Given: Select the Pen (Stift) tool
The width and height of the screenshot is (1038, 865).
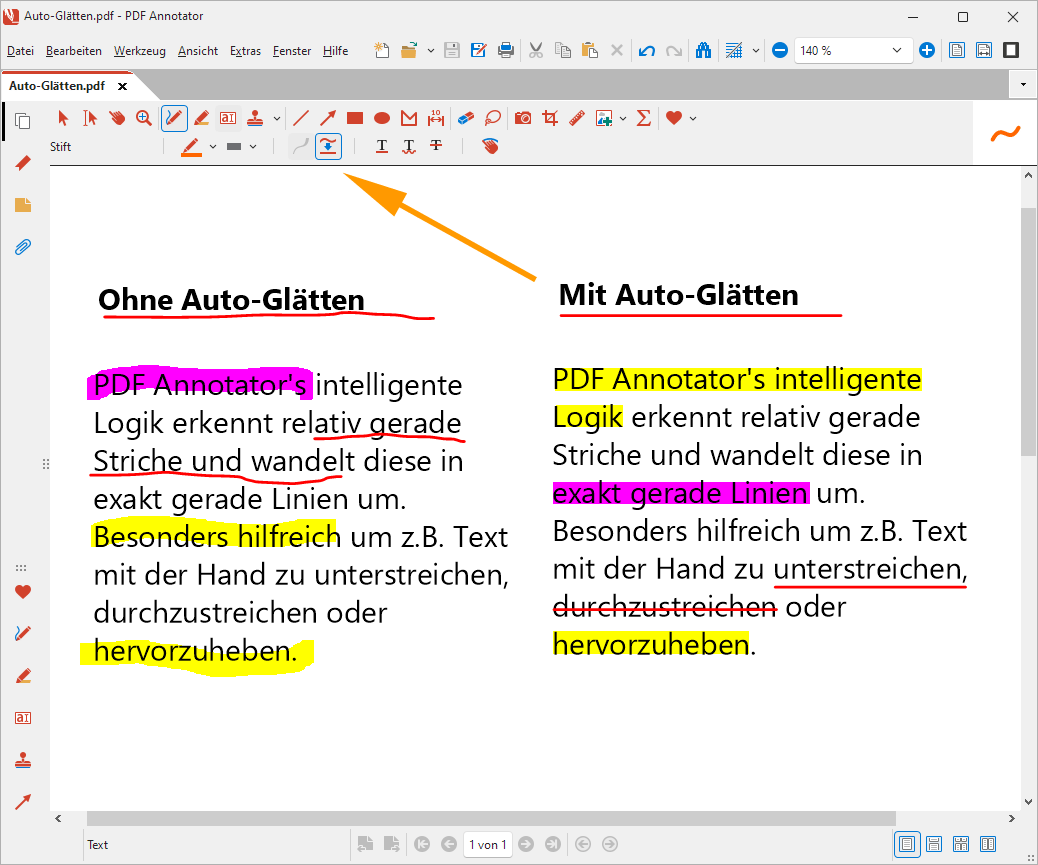Looking at the screenshot, I should (x=174, y=118).
